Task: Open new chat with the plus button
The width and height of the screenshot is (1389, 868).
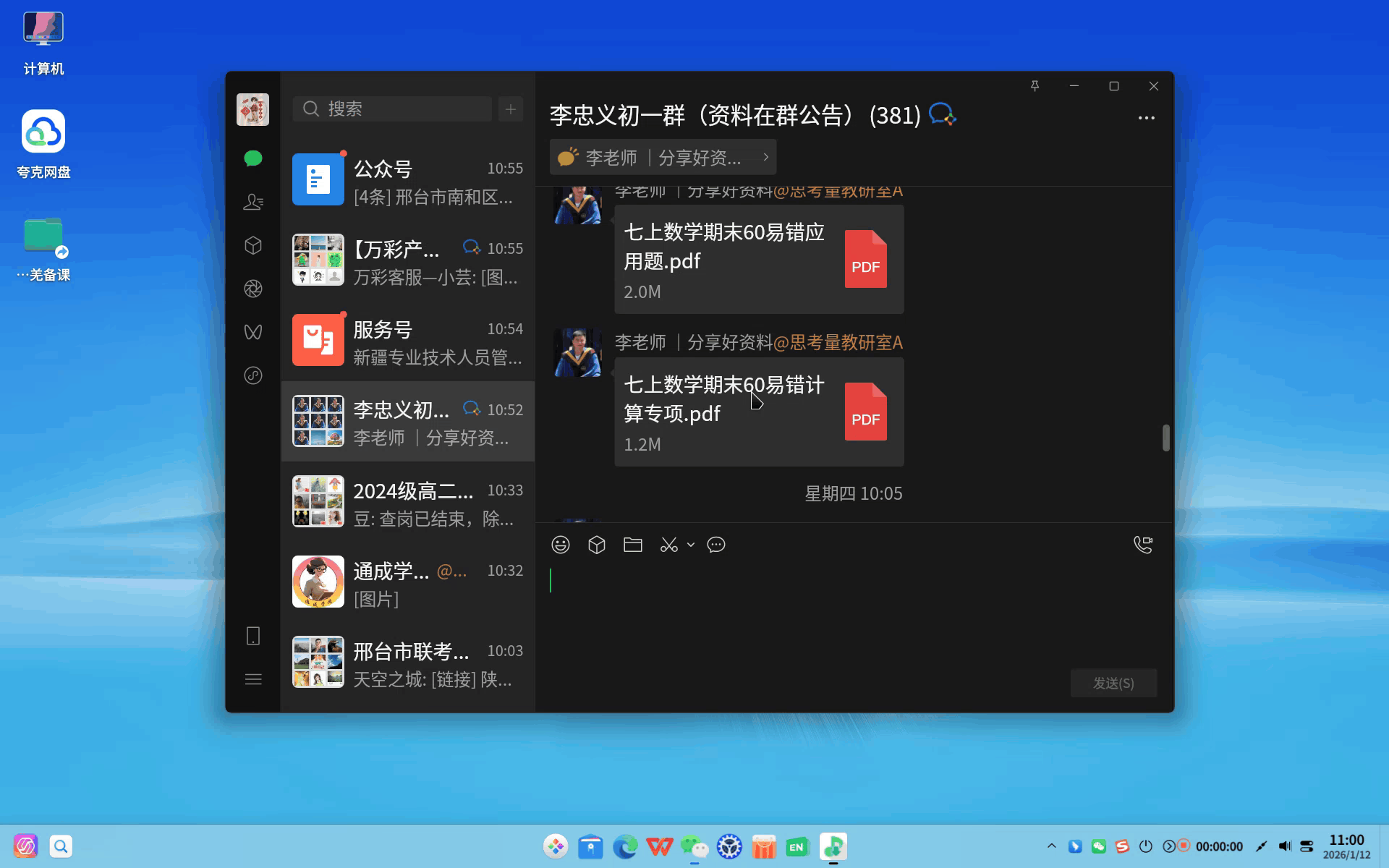Action: [511, 109]
